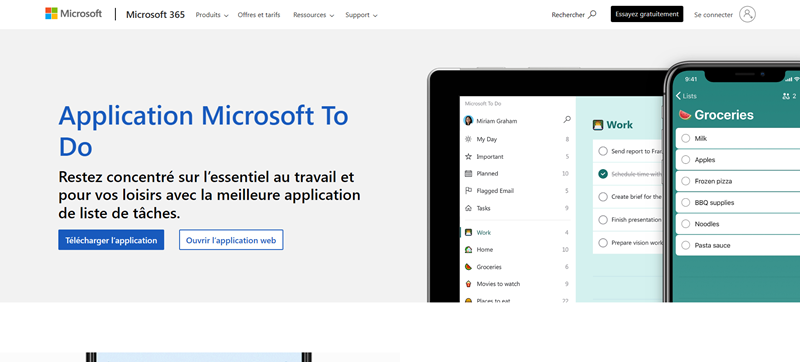The width and height of the screenshot is (800, 362).
Task: Click the Prepare vision work task row
Action: point(628,243)
